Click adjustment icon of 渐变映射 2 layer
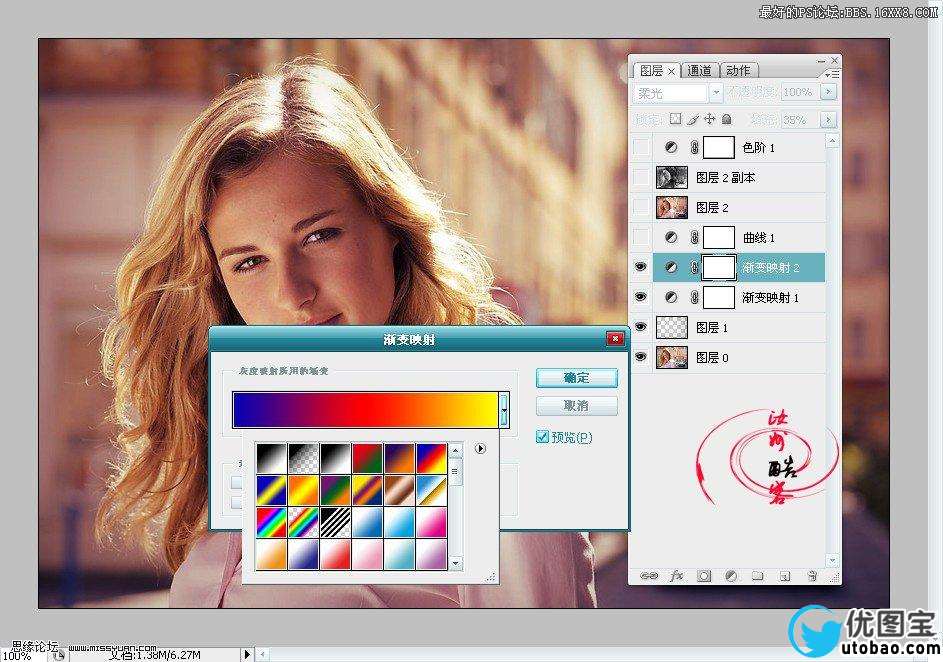The width and height of the screenshot is (943, 662). tap(671, 268)
